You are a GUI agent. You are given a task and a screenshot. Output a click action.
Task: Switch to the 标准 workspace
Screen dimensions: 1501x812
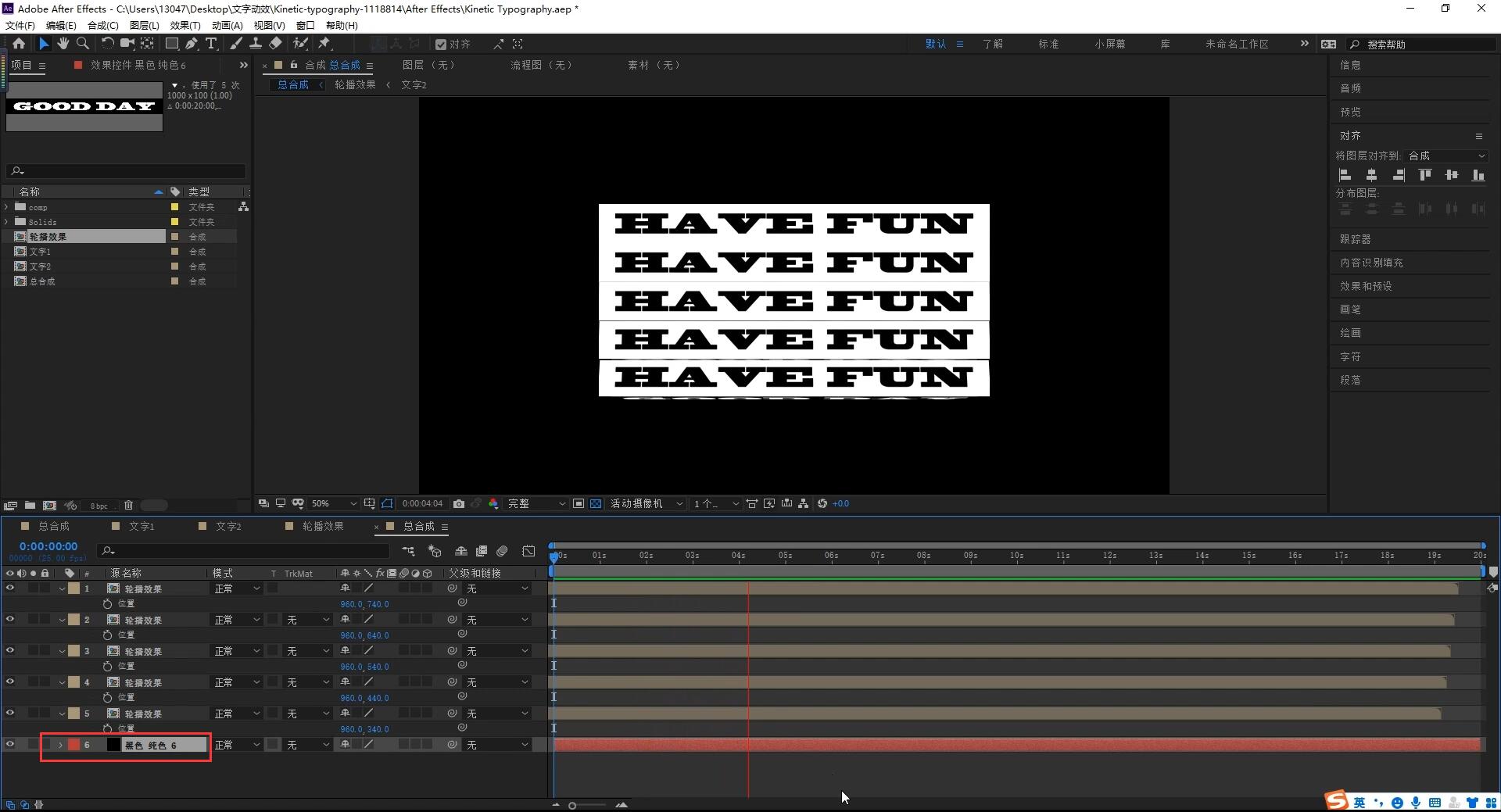pyautogui.click(x=1048, y=44)
